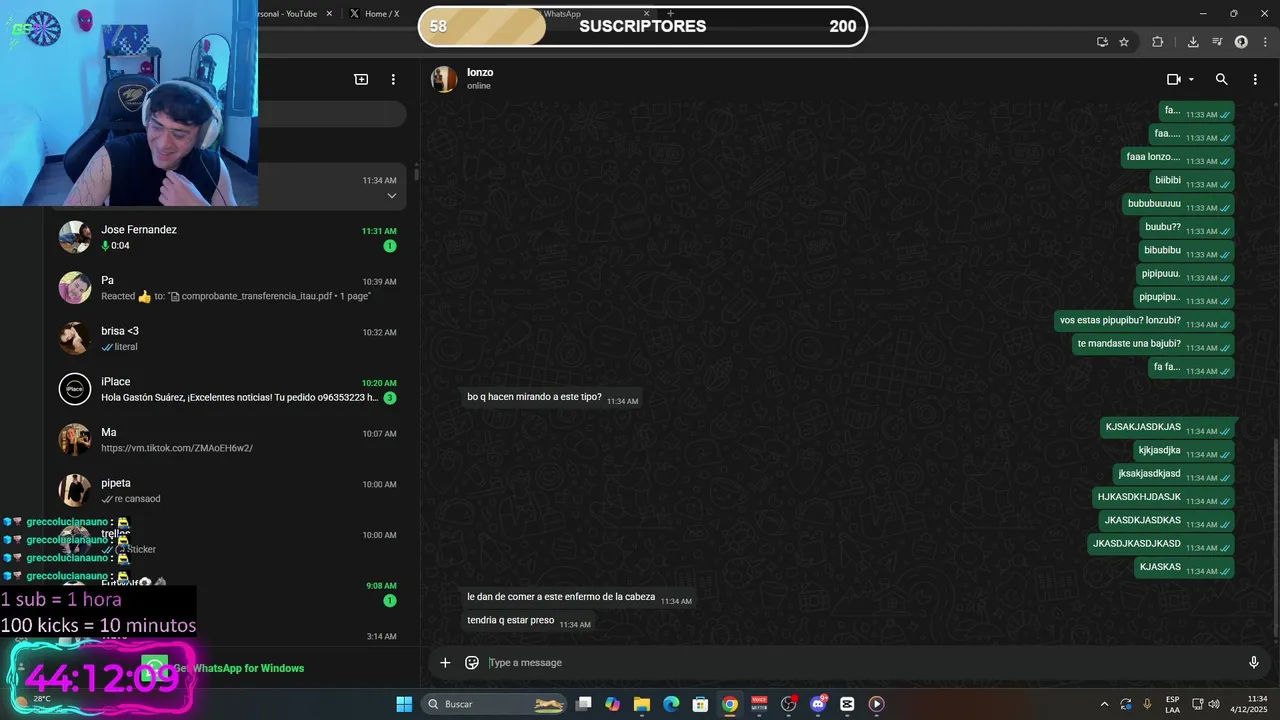Show hidden system tray icons
Viewport: 1280px width, 720px height.
point(1104,704)
